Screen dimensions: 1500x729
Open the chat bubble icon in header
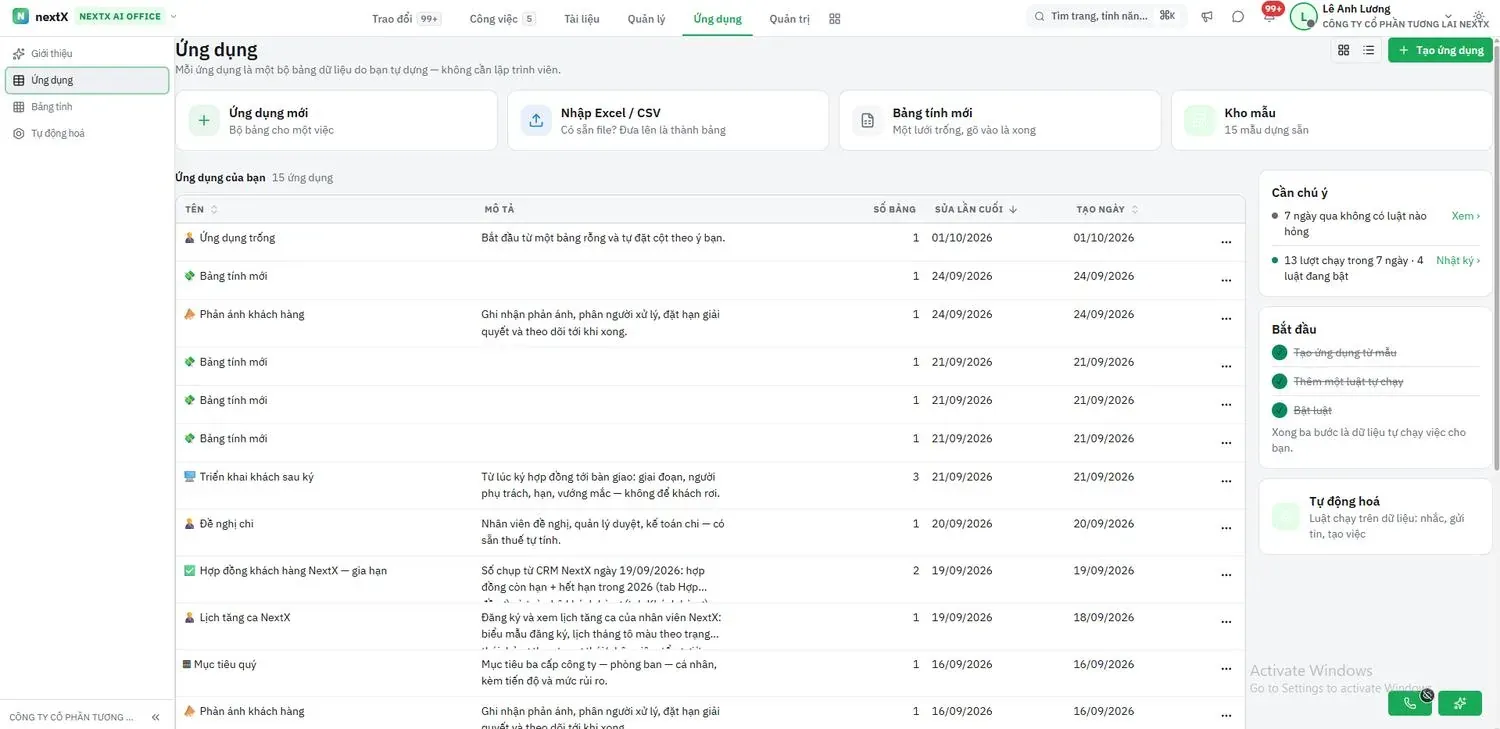pos(1238,17)
